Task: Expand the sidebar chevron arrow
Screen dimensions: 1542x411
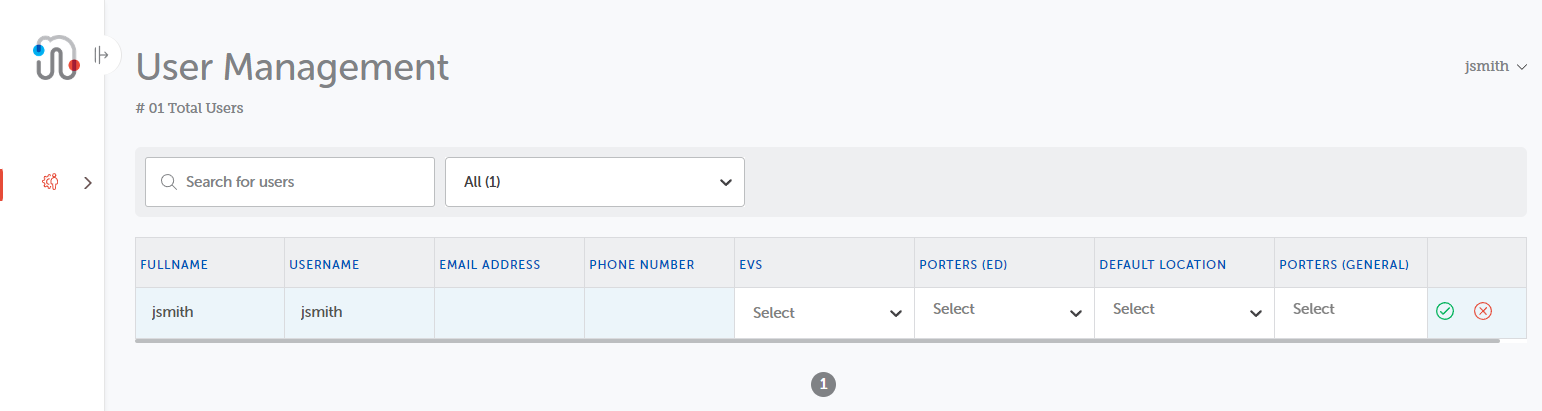Action: click(x=88, y=183)
